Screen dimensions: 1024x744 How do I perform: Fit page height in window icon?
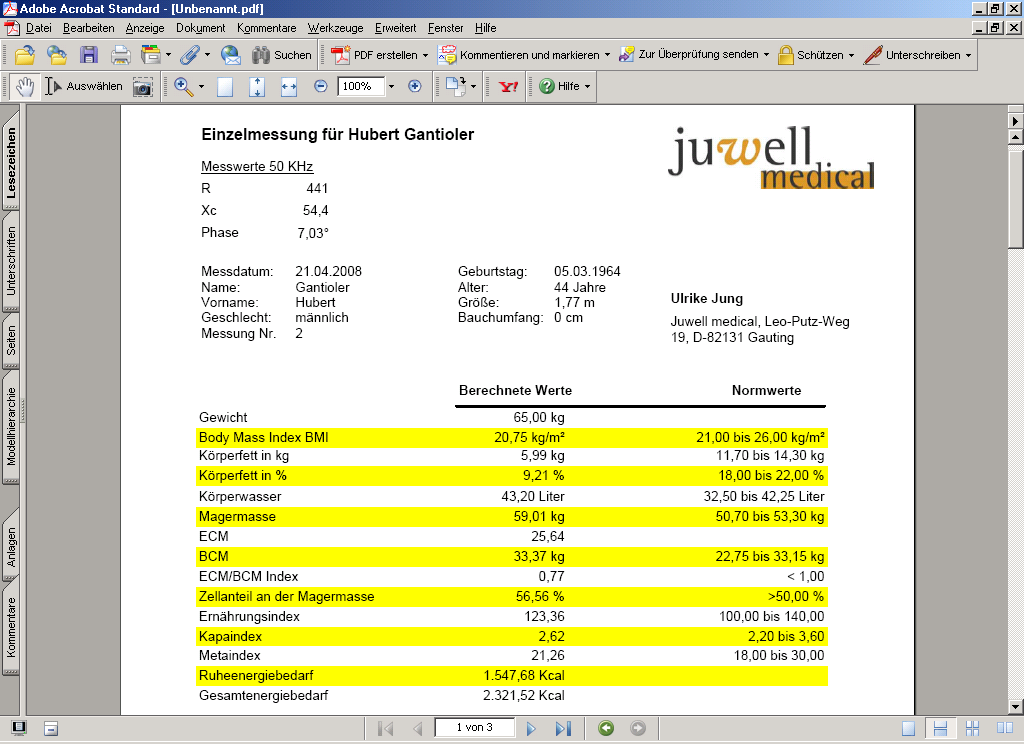click(257, 86)
